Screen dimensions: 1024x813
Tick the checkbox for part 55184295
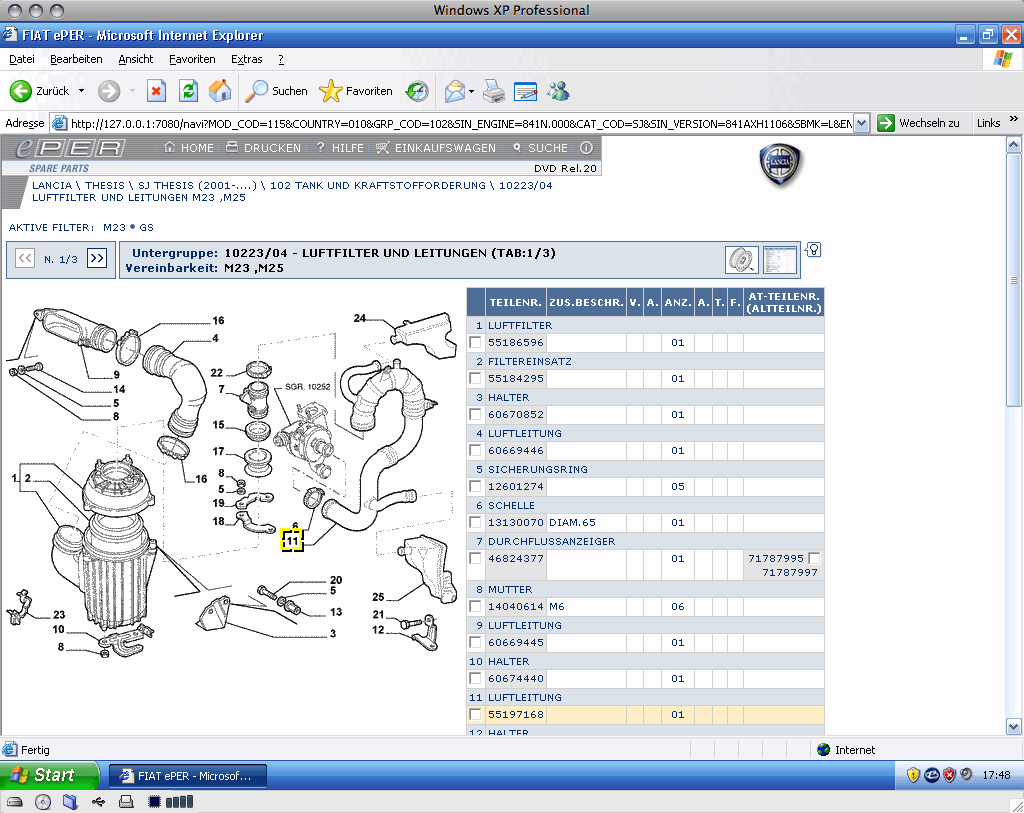[x=475, y=378]
